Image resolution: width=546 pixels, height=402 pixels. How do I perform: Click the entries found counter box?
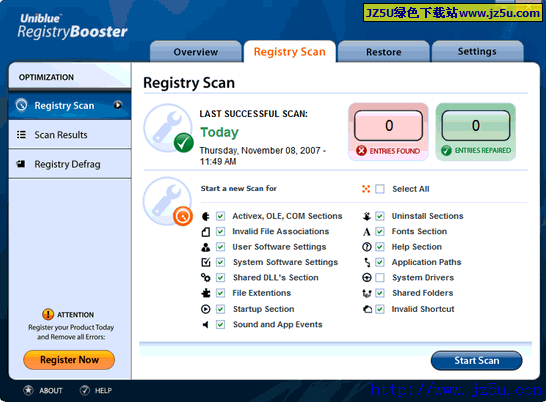pos(389,125)
